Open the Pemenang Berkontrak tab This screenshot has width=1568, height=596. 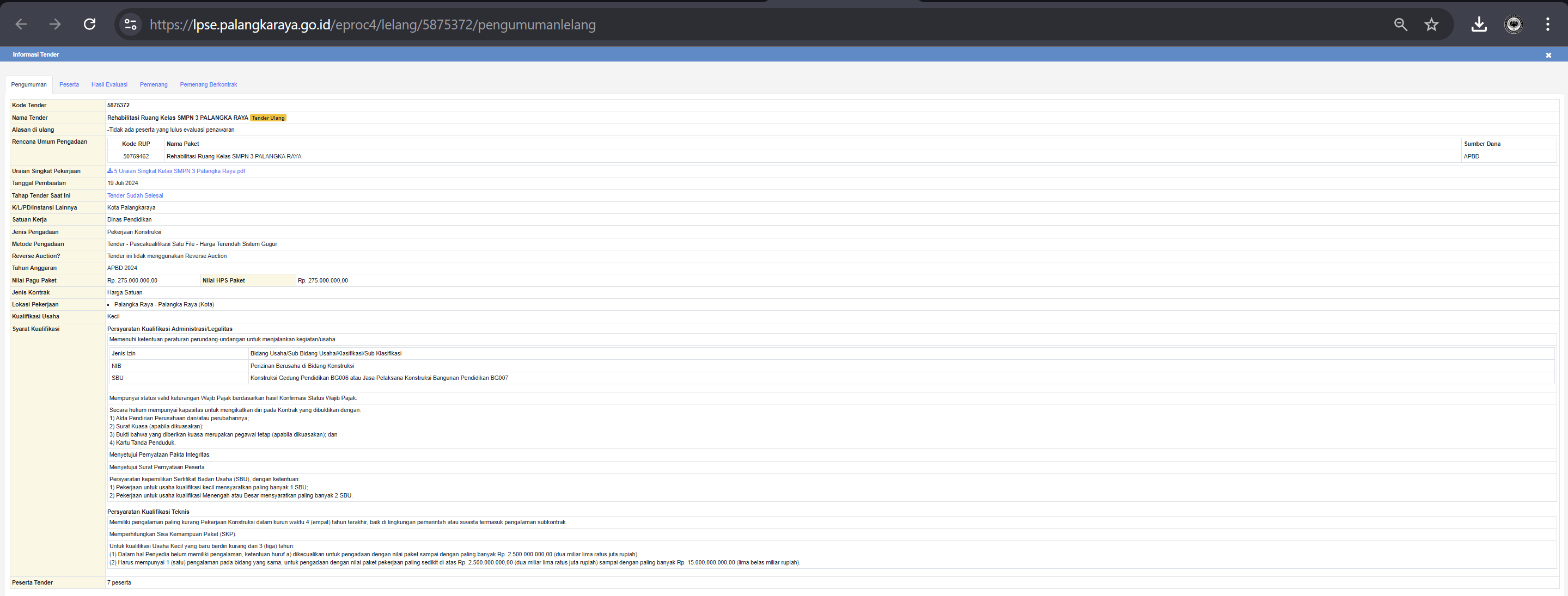click(x=208, y=84)
